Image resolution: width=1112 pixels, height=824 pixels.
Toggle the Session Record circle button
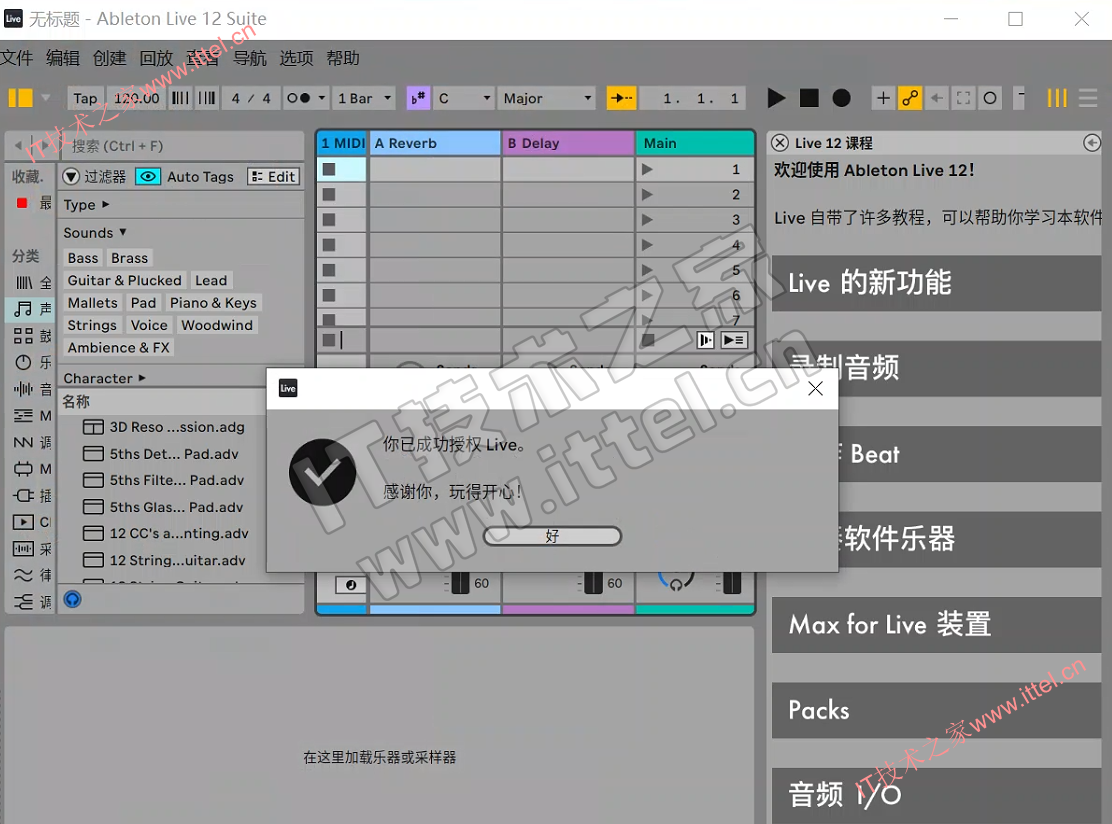[x=990, y=98]
